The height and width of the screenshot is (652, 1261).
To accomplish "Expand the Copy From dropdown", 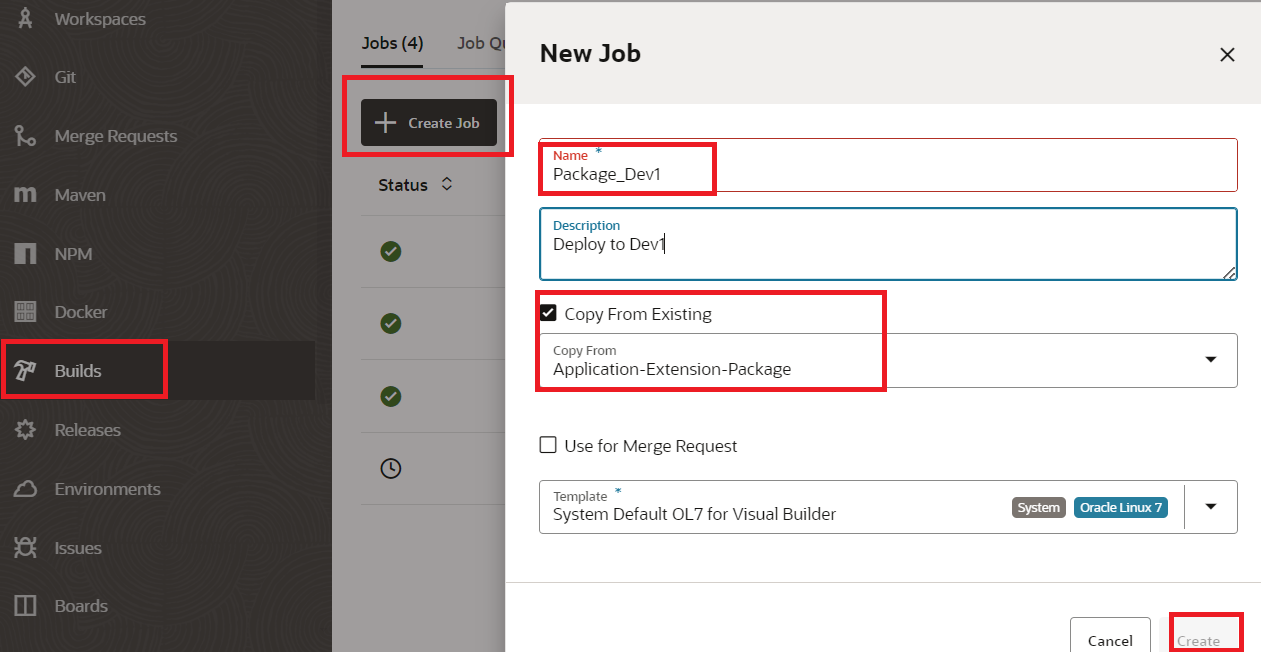I will tap(1210, 360).
